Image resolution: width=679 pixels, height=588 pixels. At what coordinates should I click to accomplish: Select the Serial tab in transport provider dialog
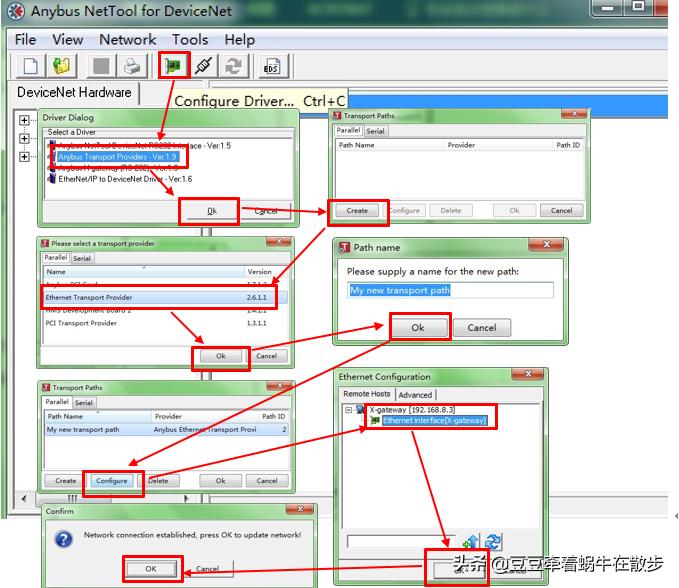coord(82,258)
